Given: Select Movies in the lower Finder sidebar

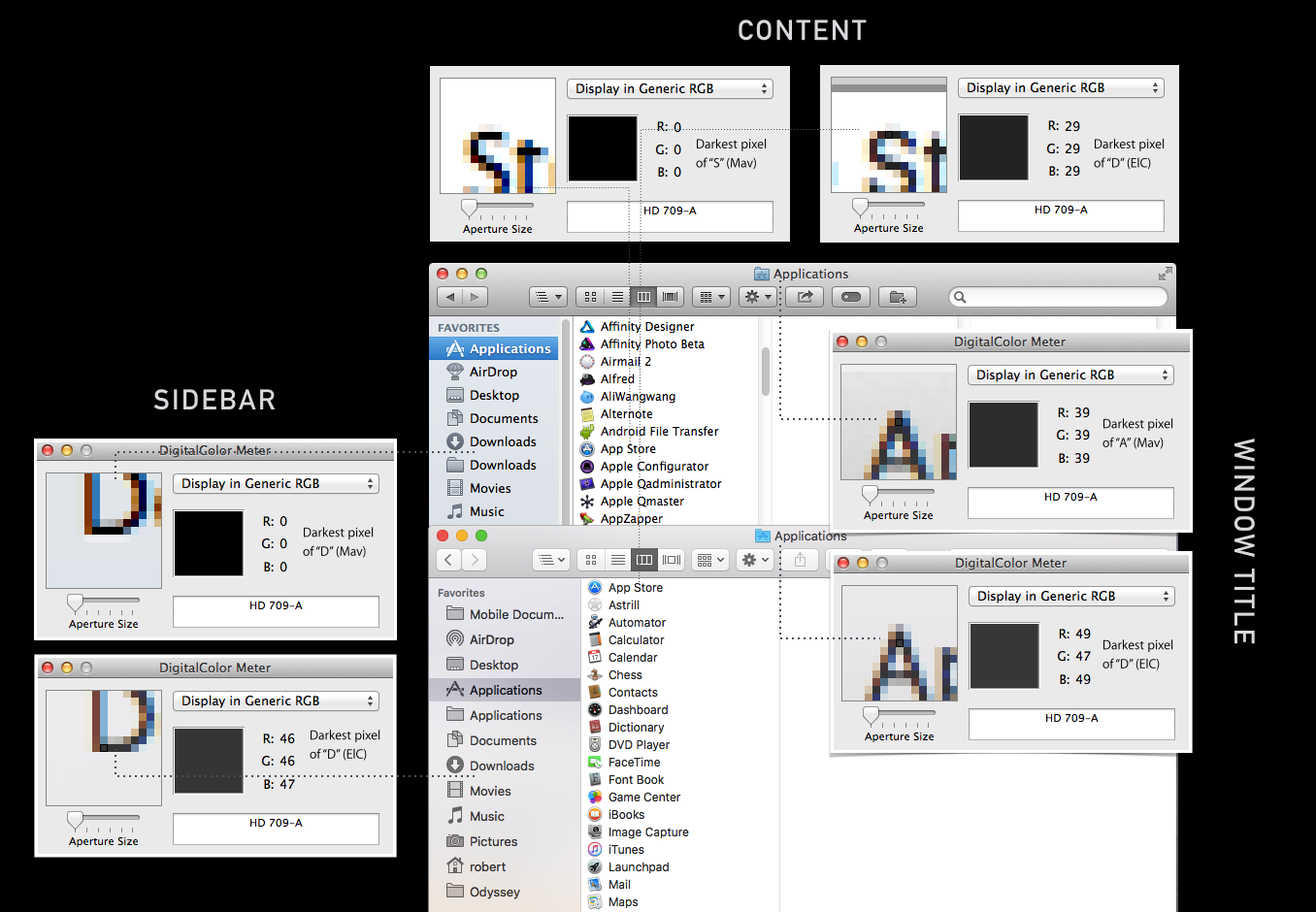Looking at the screenshot, I should point(505,791).
